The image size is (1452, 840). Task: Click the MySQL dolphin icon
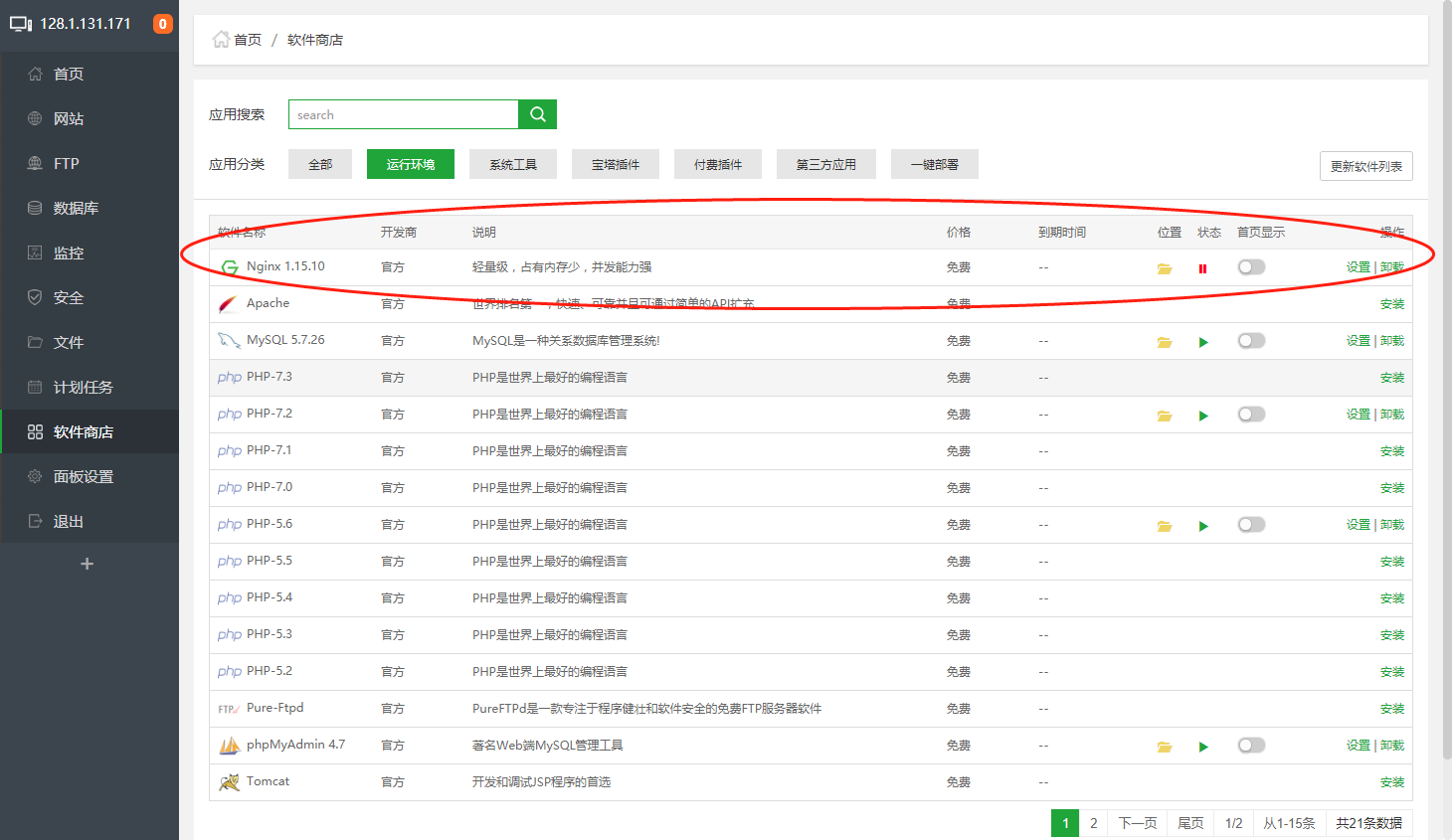(x=229, y=341)
